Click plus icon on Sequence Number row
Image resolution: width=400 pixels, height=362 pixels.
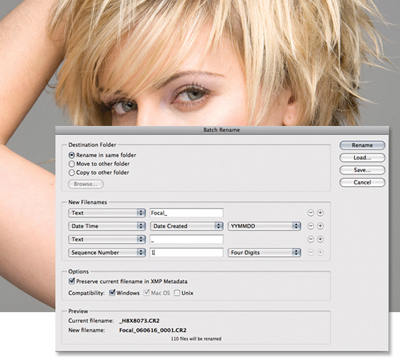pyautogui.click(x=320, y=252)
